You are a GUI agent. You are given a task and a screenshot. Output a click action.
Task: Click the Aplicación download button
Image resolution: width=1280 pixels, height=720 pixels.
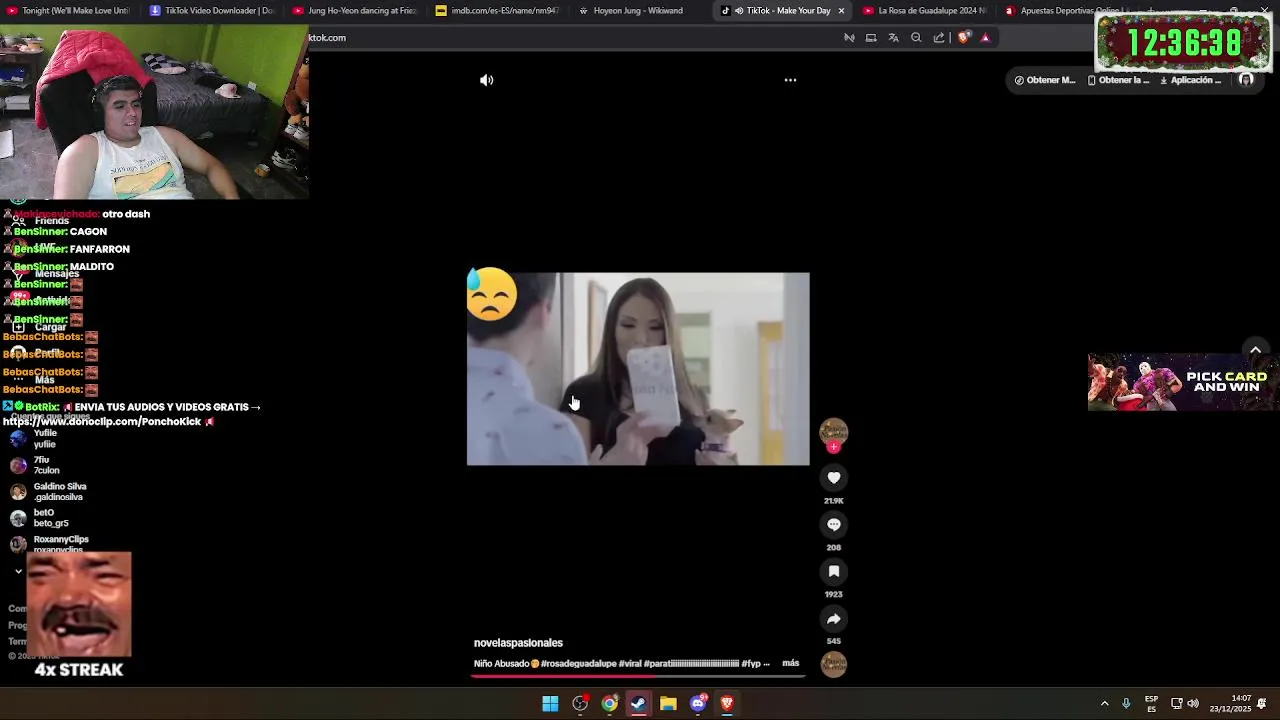coord(1191,80)
